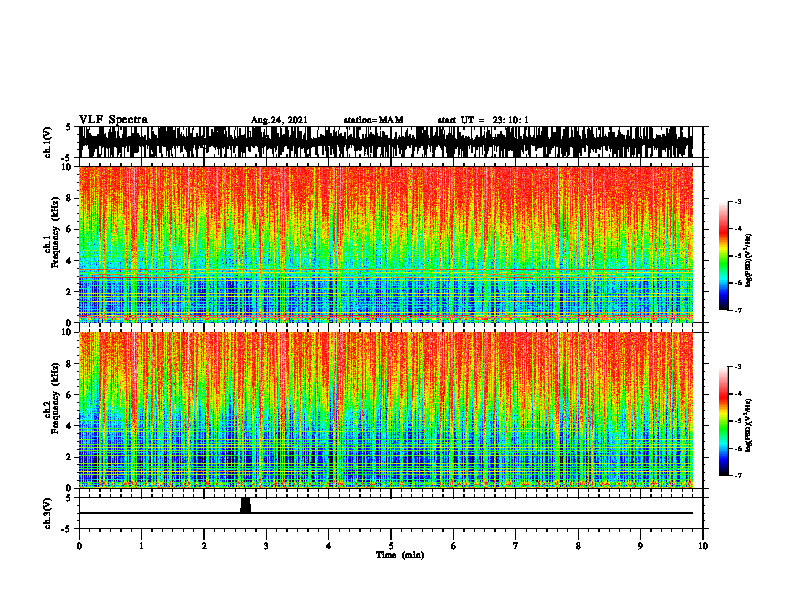This screenshot has height=612, width=792.
Task: Click time-axis tick label "7"
Action: 516,546
